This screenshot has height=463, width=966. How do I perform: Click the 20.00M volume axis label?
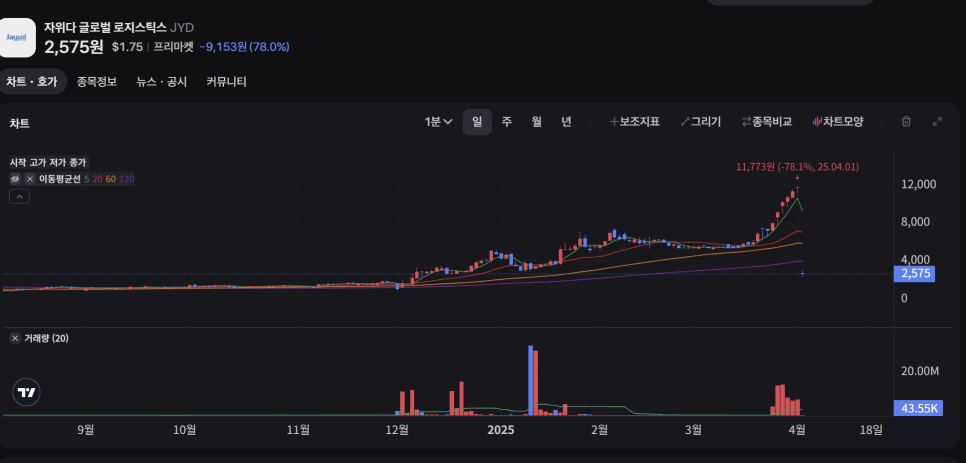pos(919,371)
